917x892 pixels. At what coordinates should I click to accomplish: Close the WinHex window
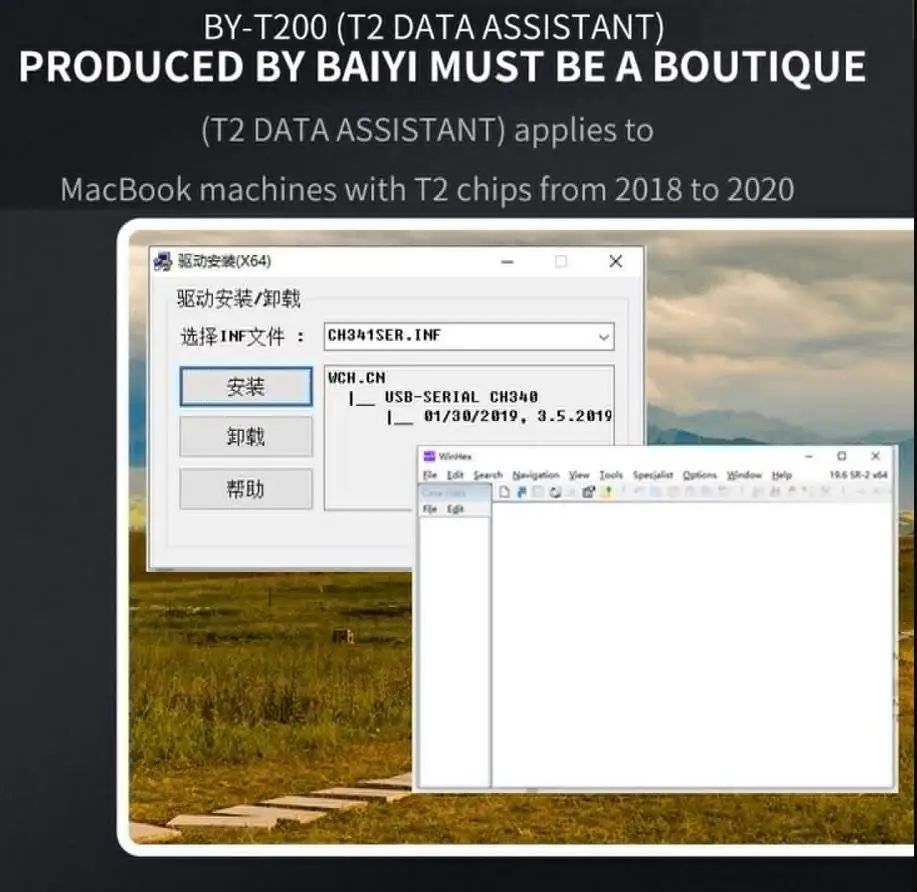875,456
